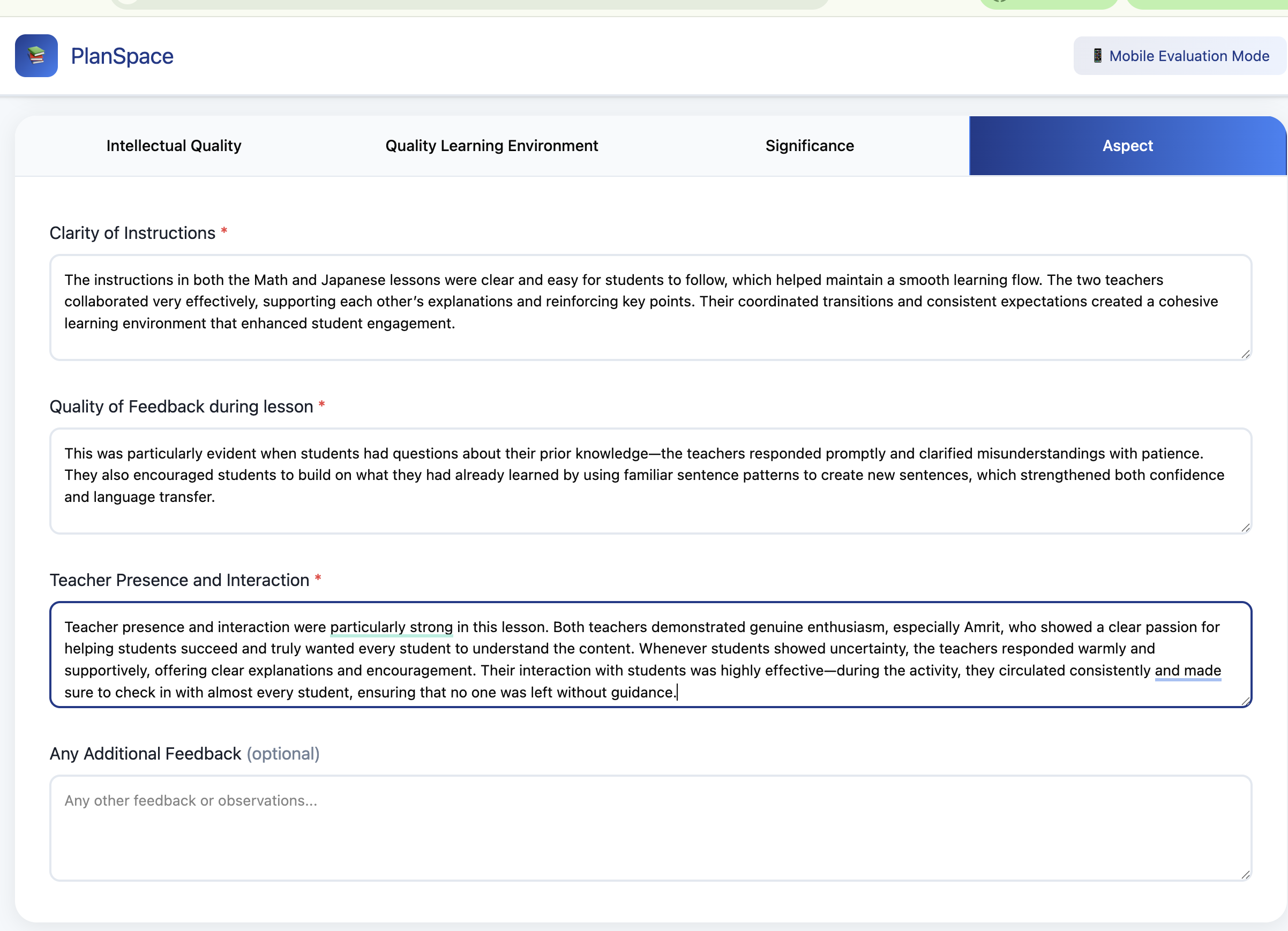The image size is (1288, 931).
Task: Go to the Significance tab
Action: [x=809, y=146]
